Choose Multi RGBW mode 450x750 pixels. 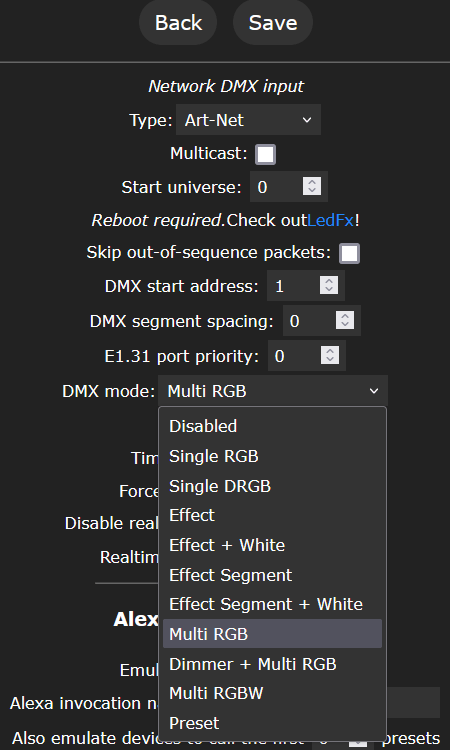click(x=273, y=693)
